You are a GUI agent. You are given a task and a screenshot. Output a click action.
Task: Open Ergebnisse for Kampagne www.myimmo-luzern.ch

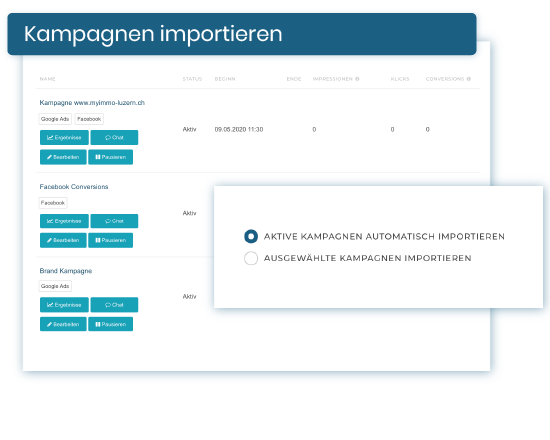coord(64,138)
